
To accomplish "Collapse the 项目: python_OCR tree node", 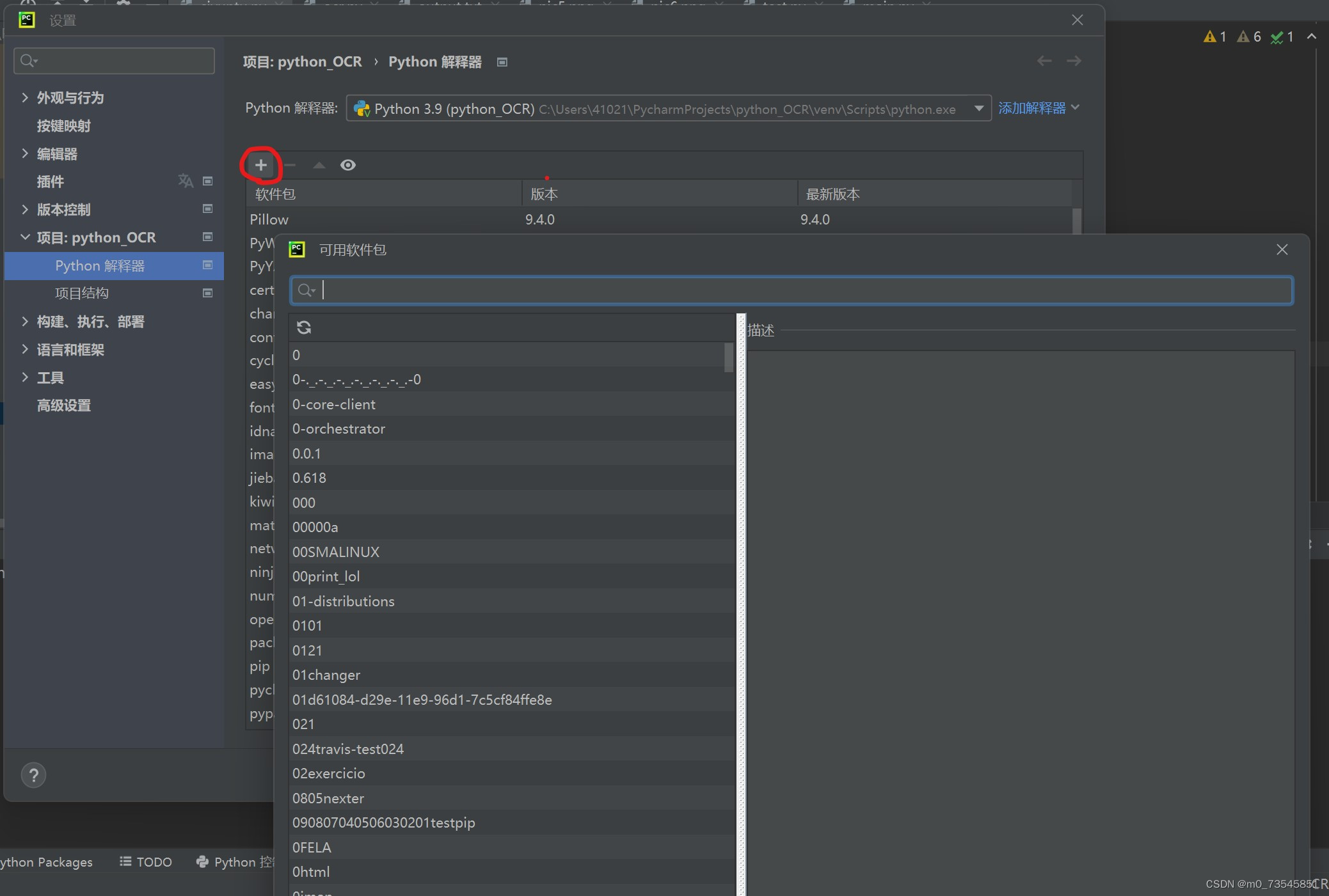I will [x=25, y=237].
